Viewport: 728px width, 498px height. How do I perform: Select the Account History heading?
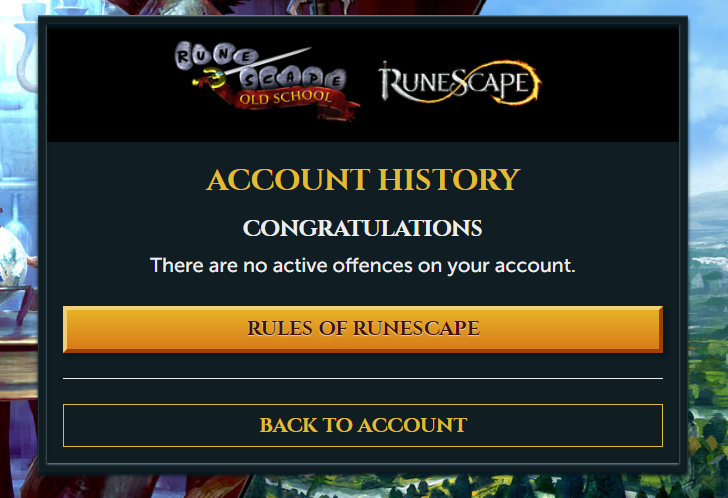click(364, 180)
